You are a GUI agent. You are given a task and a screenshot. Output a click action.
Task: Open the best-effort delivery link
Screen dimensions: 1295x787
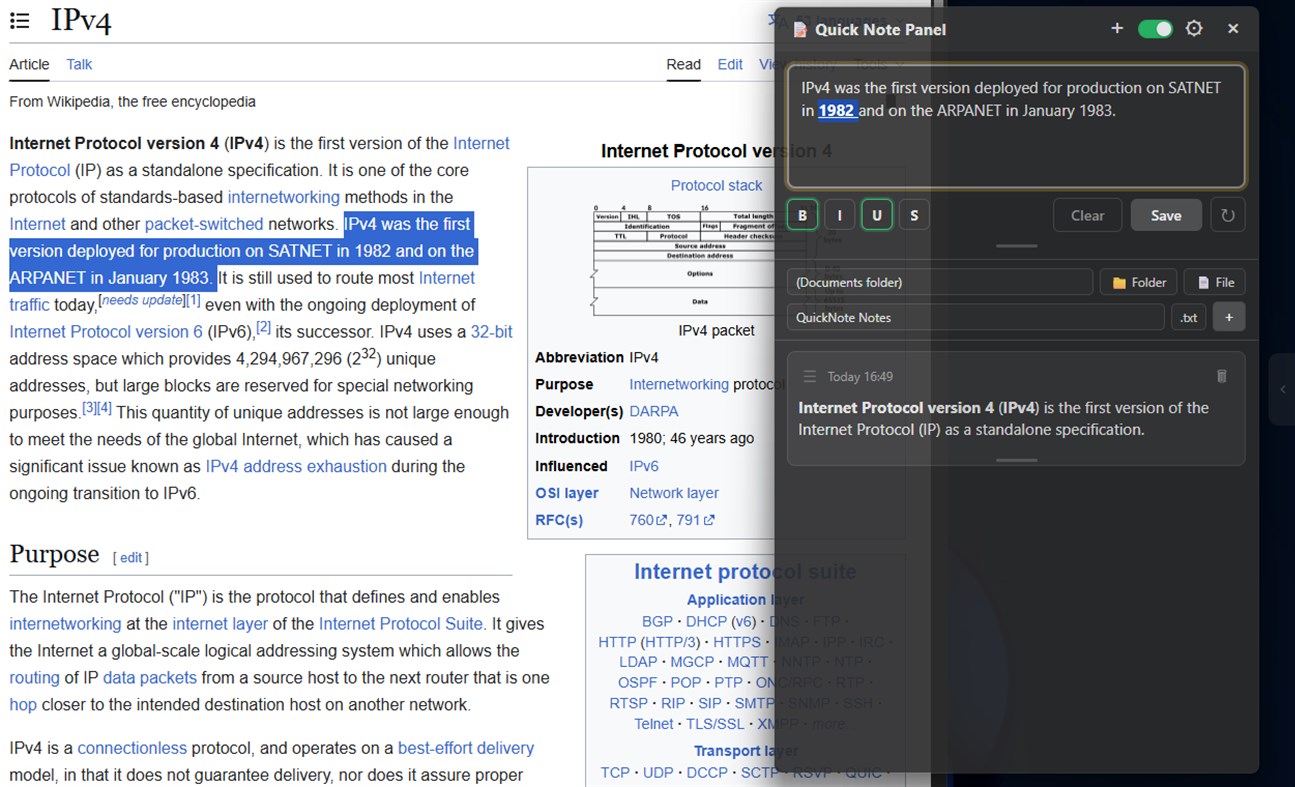[x=466, y=748]
